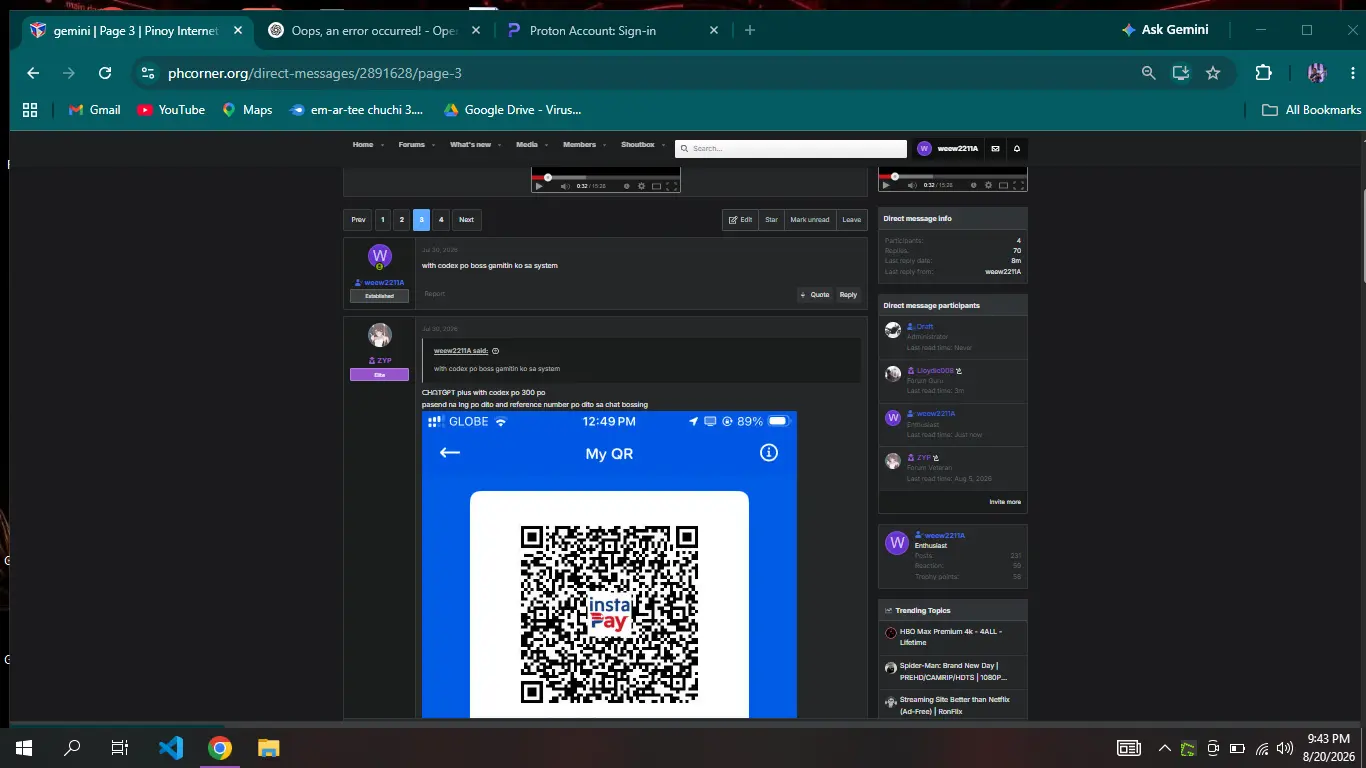1366x768 pixels.
Task: Switch to the Proton Account Sign-in tab
Action: pyautogui.click(x=612, y=31)
